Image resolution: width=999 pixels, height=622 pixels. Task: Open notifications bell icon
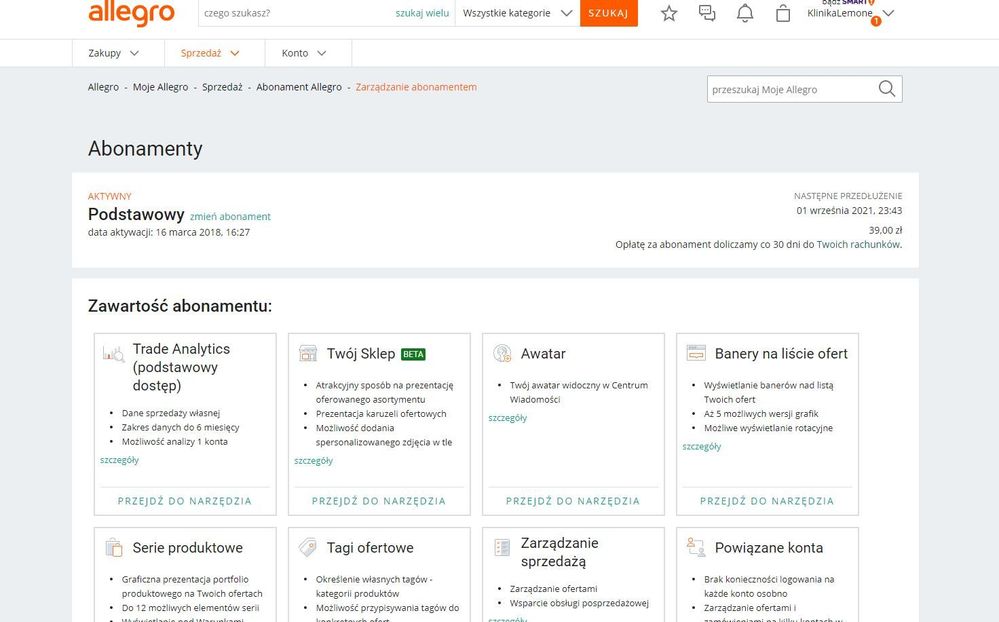pos(745,13)
